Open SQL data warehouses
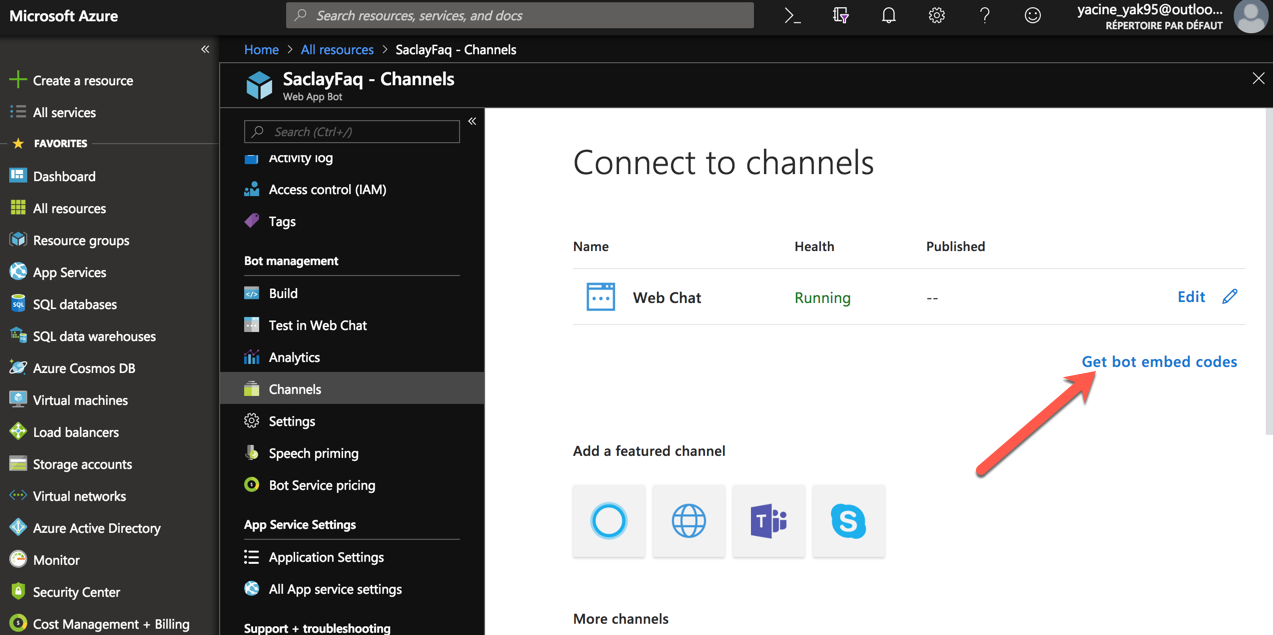Viewport: 1273px width, 635px height. click(83, 336)
